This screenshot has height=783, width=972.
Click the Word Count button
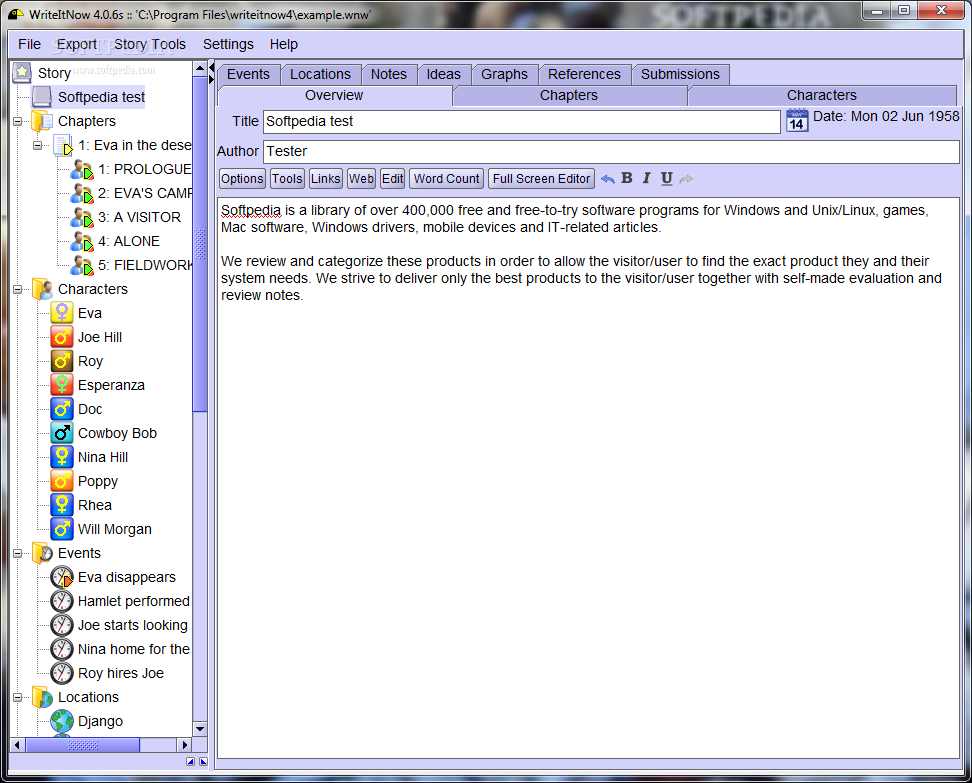click(446, 179)
